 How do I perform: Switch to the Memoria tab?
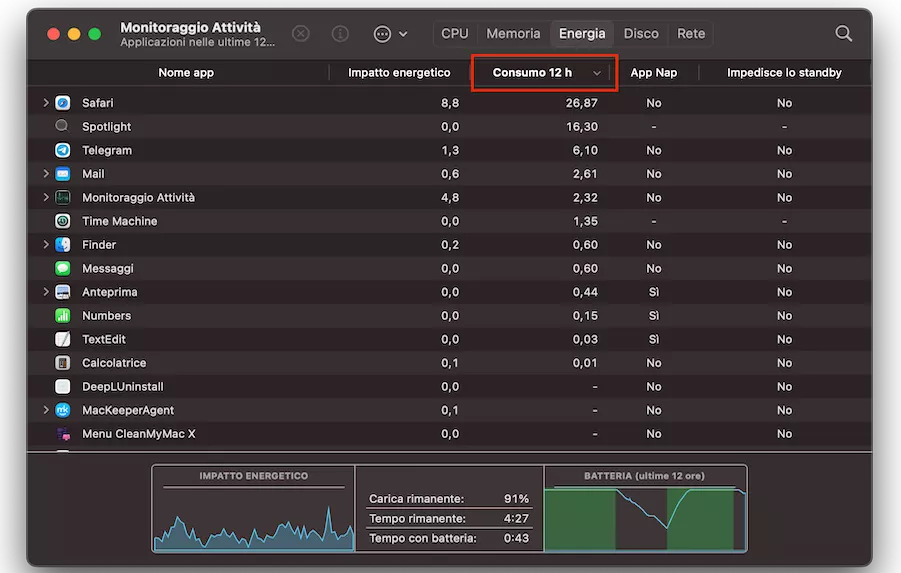pos(513,34)
